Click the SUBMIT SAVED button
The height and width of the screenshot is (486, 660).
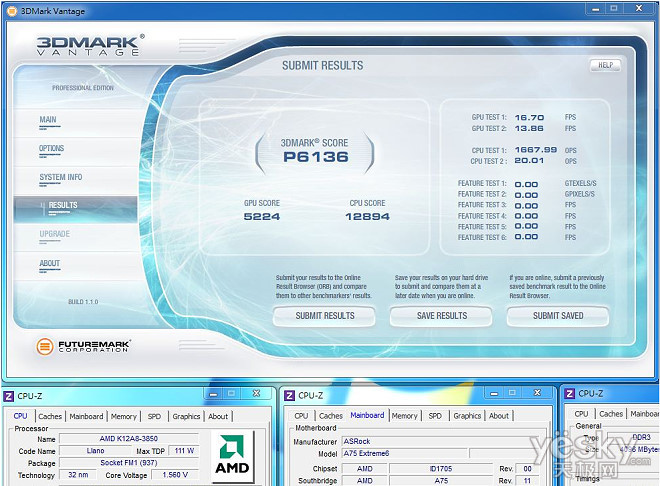coord(558,316)
